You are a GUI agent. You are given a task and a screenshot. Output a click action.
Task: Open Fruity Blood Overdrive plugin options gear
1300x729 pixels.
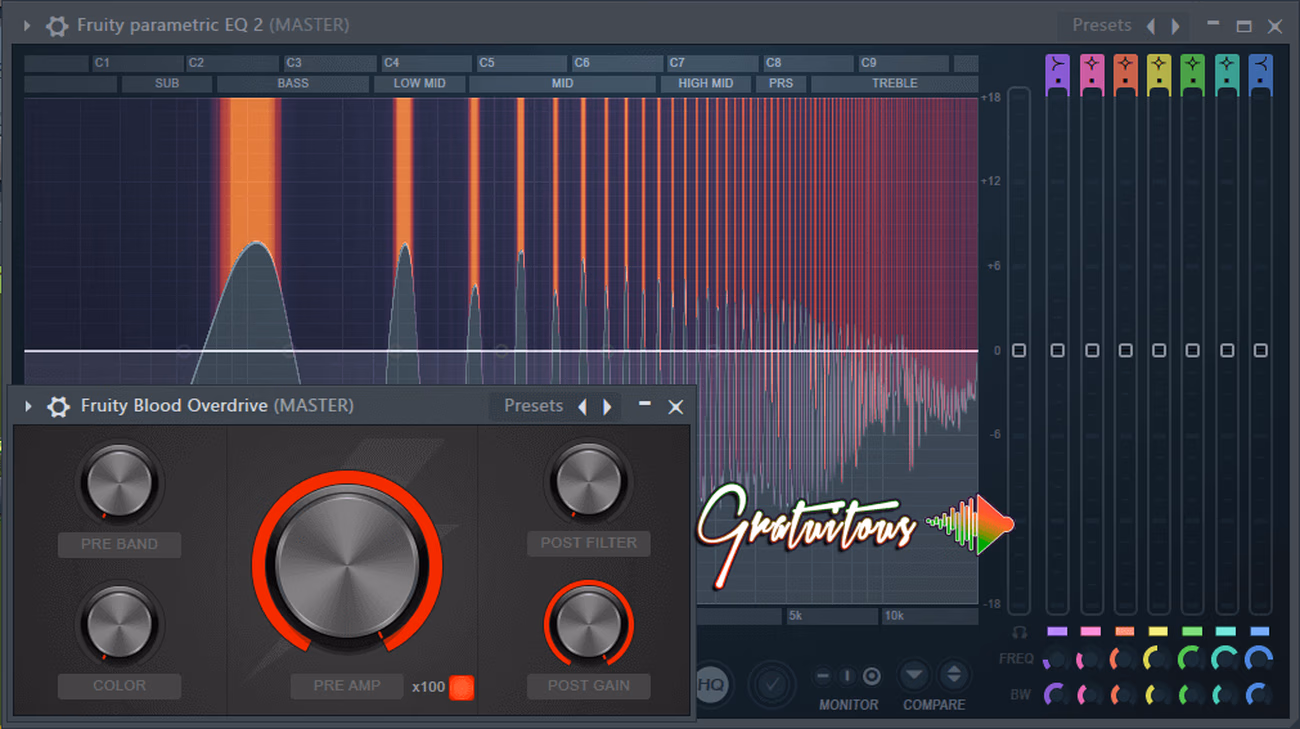click(58, 406)
